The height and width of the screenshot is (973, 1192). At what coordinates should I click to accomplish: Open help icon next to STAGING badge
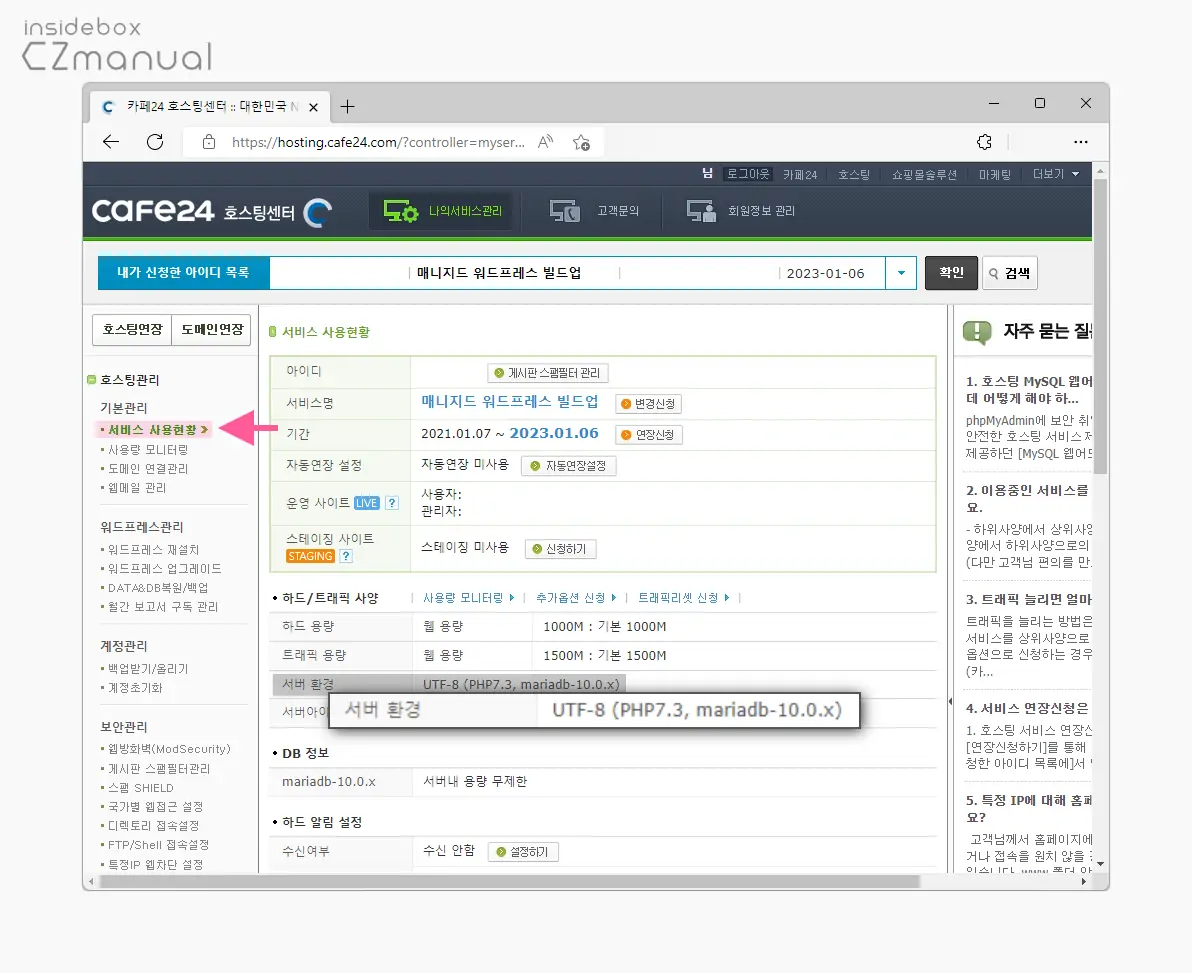tap(345, 556)
